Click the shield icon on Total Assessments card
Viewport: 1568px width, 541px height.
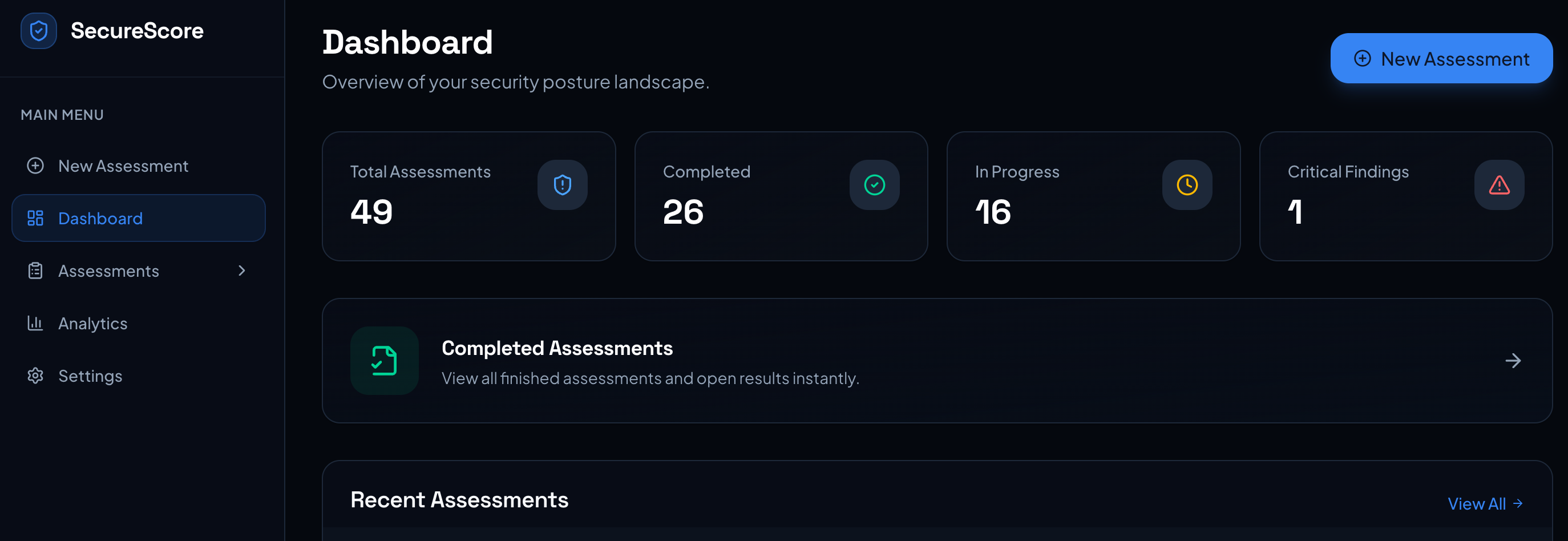pos(562,185)
